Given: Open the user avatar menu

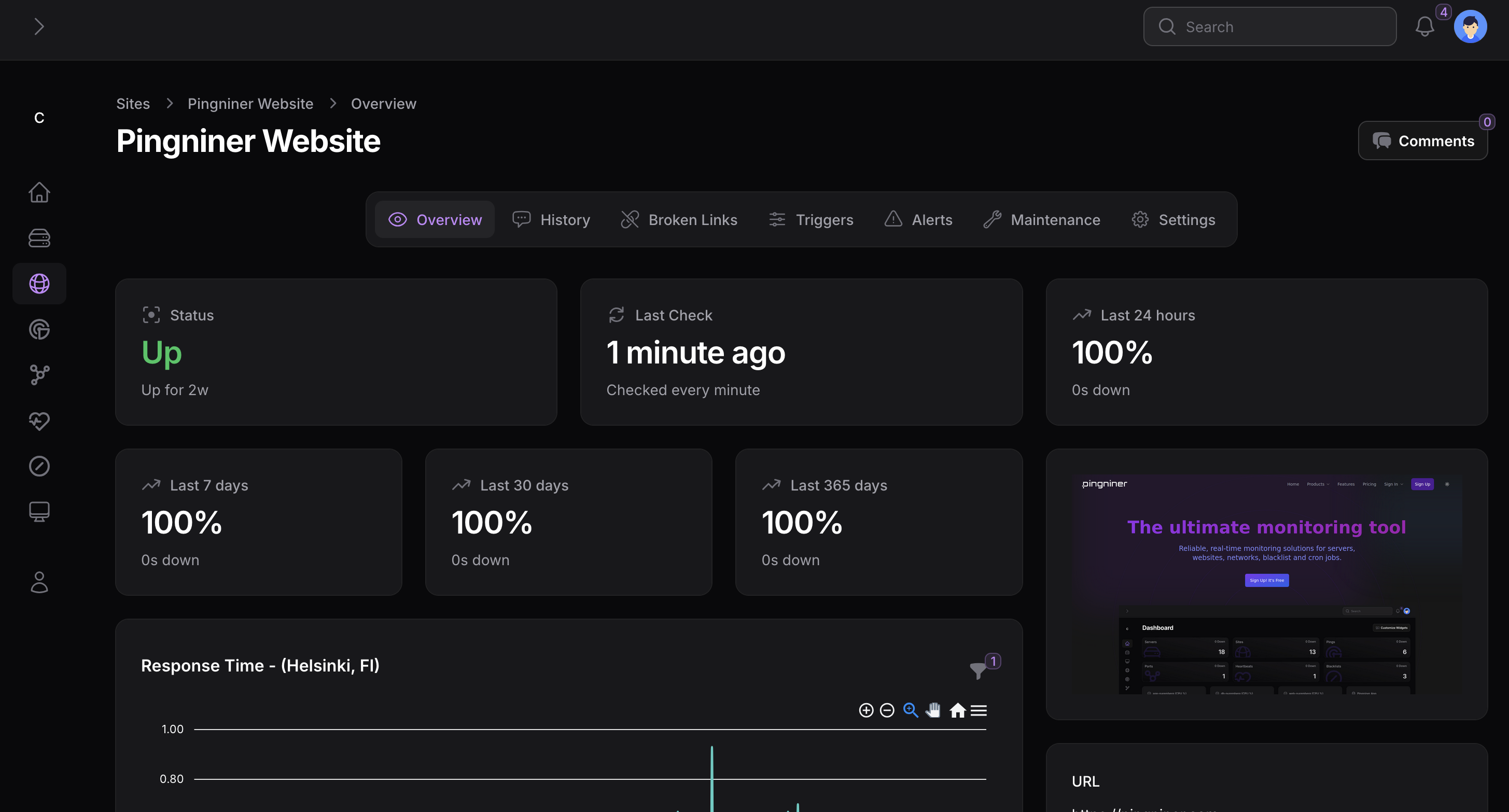Looking at the screenshot, I should tap(1470, 27).
